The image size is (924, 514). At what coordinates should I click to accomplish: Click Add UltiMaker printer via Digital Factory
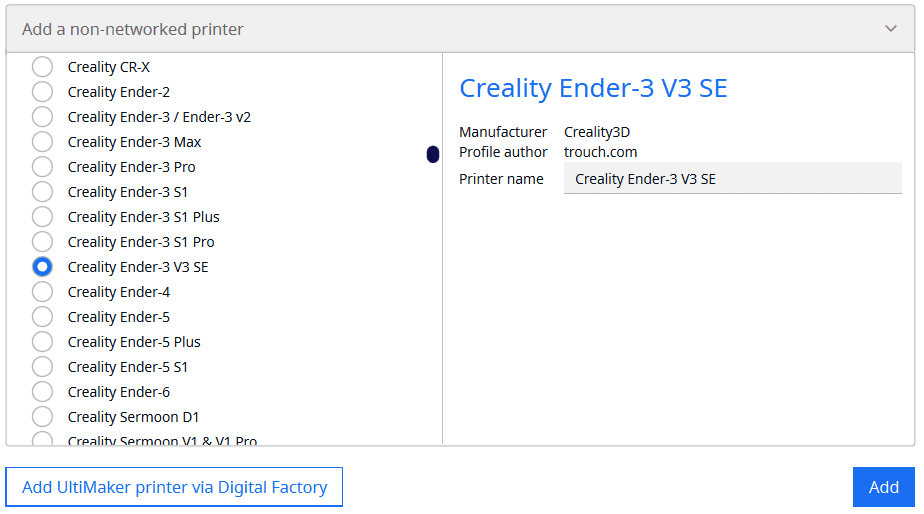[174, 487]
